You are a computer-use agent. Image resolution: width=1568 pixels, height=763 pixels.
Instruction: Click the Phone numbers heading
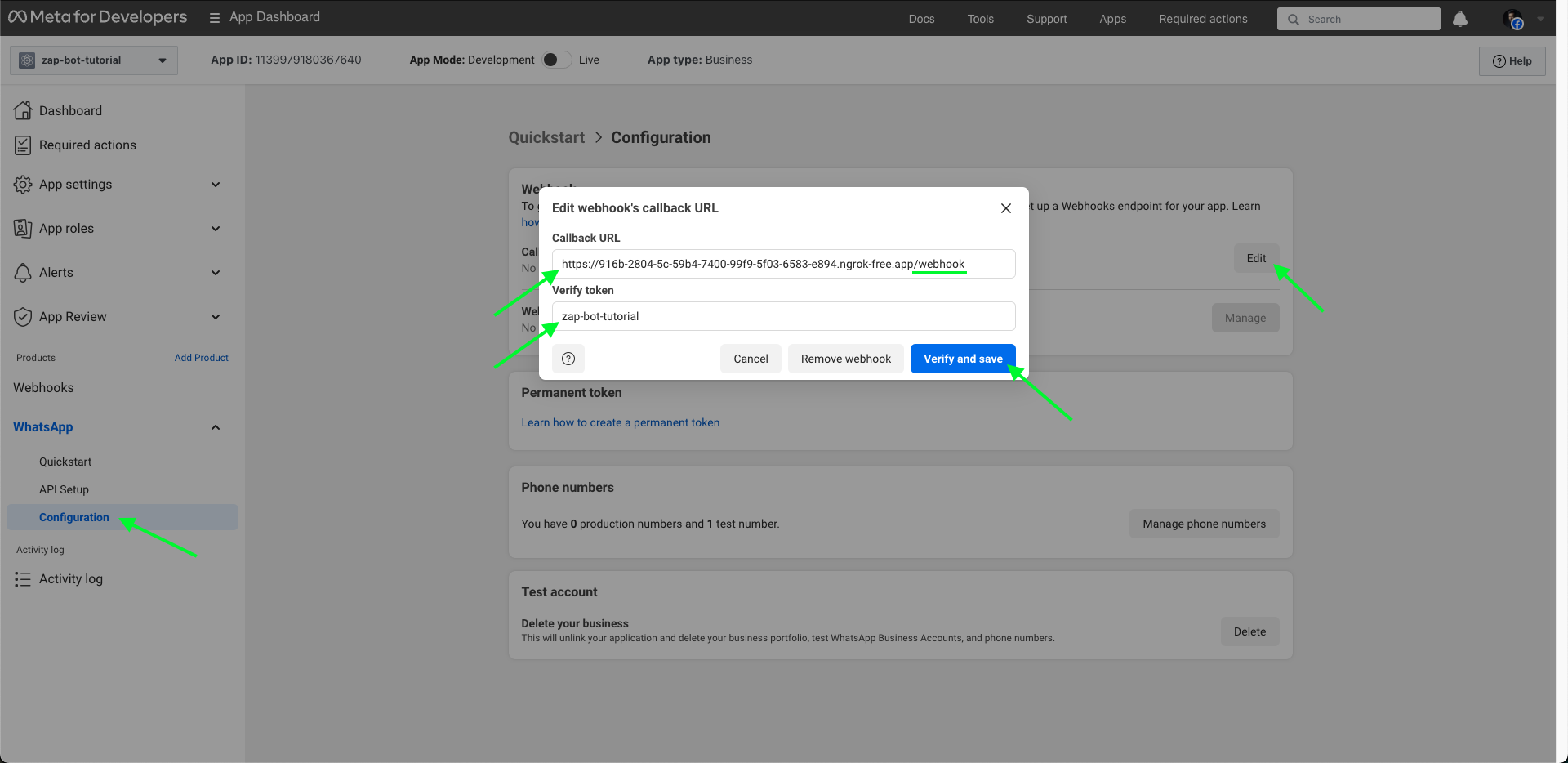tap(568, 488)
